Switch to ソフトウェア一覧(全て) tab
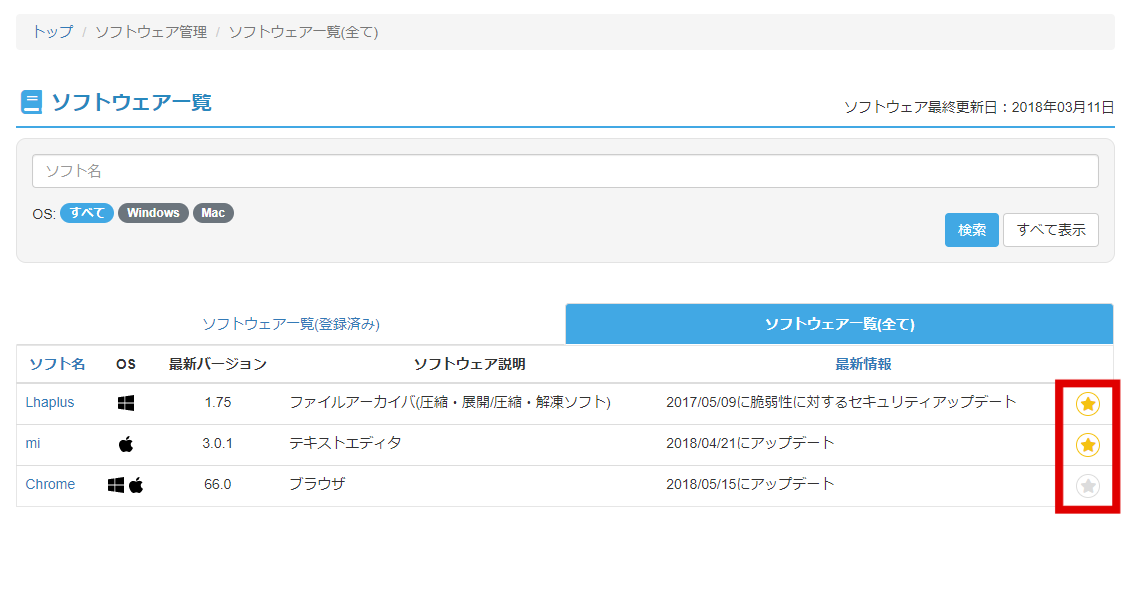Screen dimensions: 1131x593 (839, 324)
